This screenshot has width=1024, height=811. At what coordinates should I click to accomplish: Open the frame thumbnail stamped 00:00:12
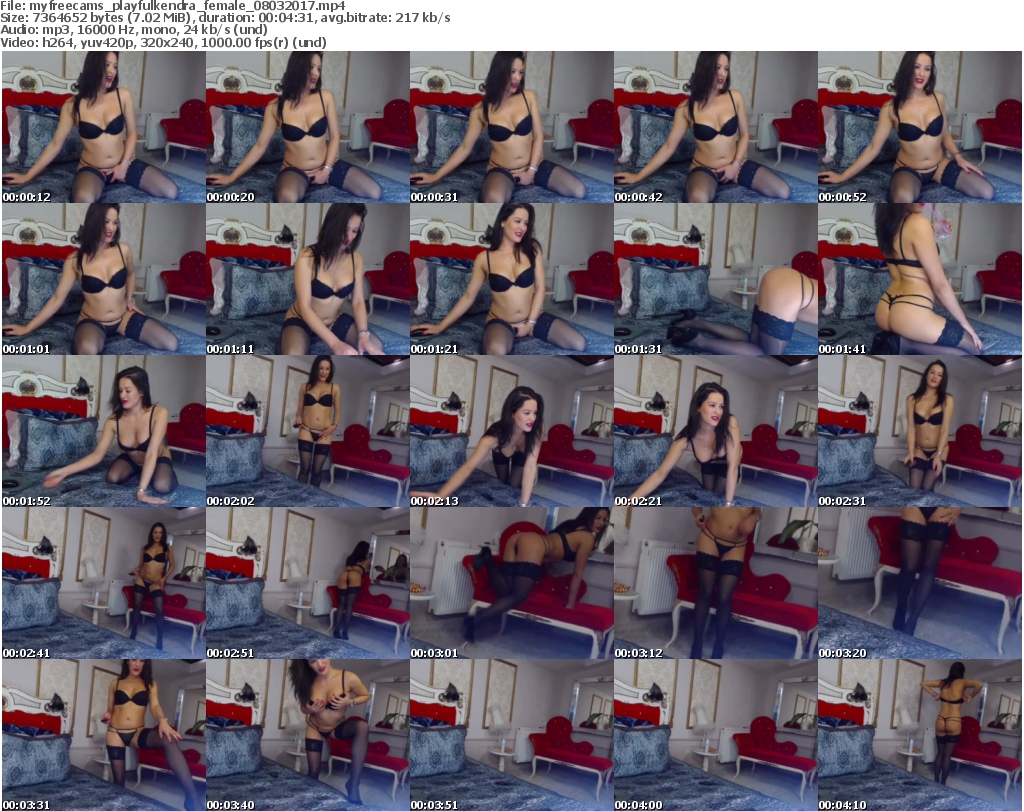click(104, 127)
